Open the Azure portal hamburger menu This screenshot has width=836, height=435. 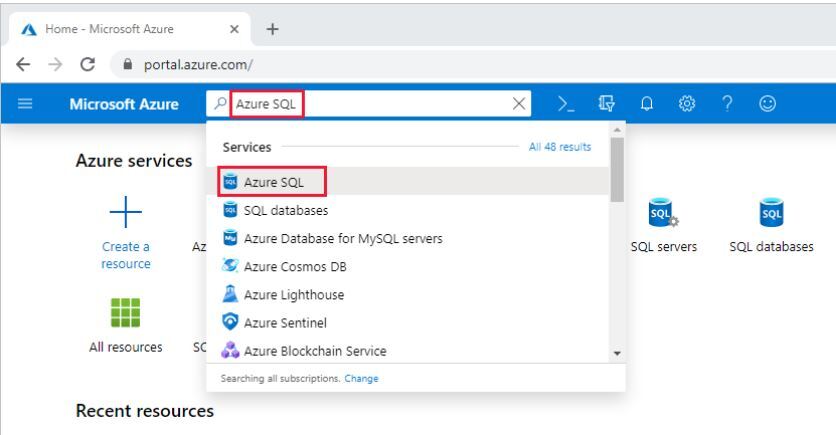pyautogui.click(x=25, y=103)
